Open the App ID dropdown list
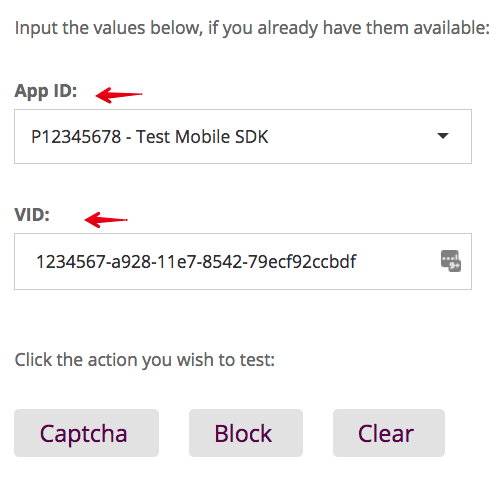 [x=243, y=136]
